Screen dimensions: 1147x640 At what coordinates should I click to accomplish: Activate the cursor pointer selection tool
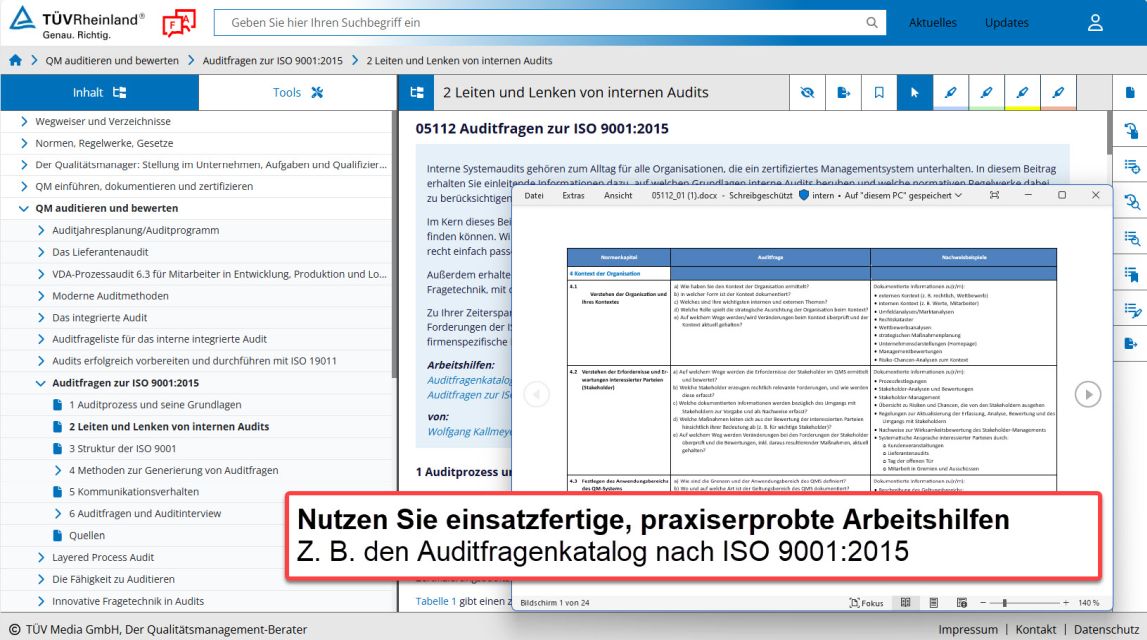[x=914, y=93]
